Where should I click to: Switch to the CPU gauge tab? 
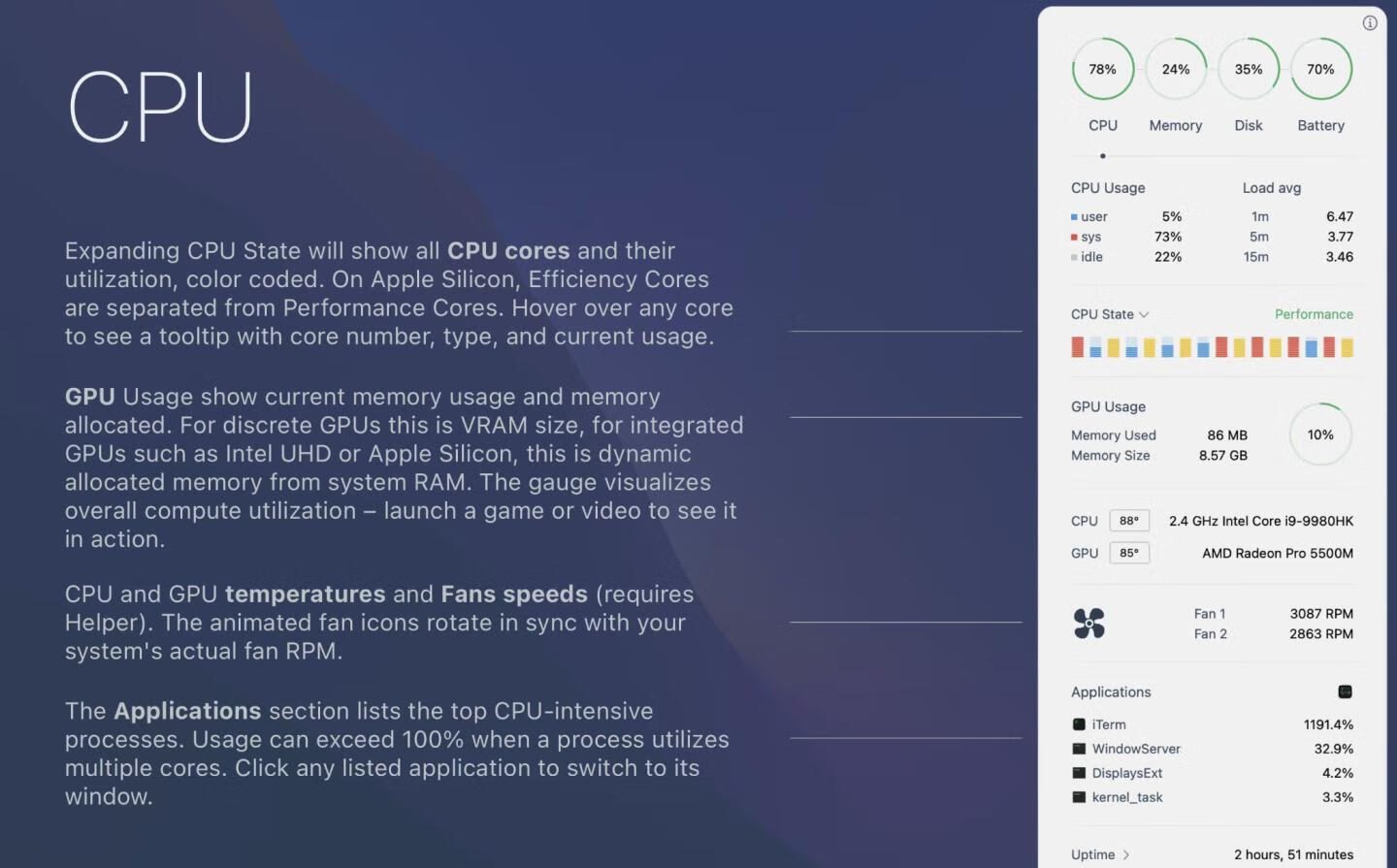coord(1102,70)
